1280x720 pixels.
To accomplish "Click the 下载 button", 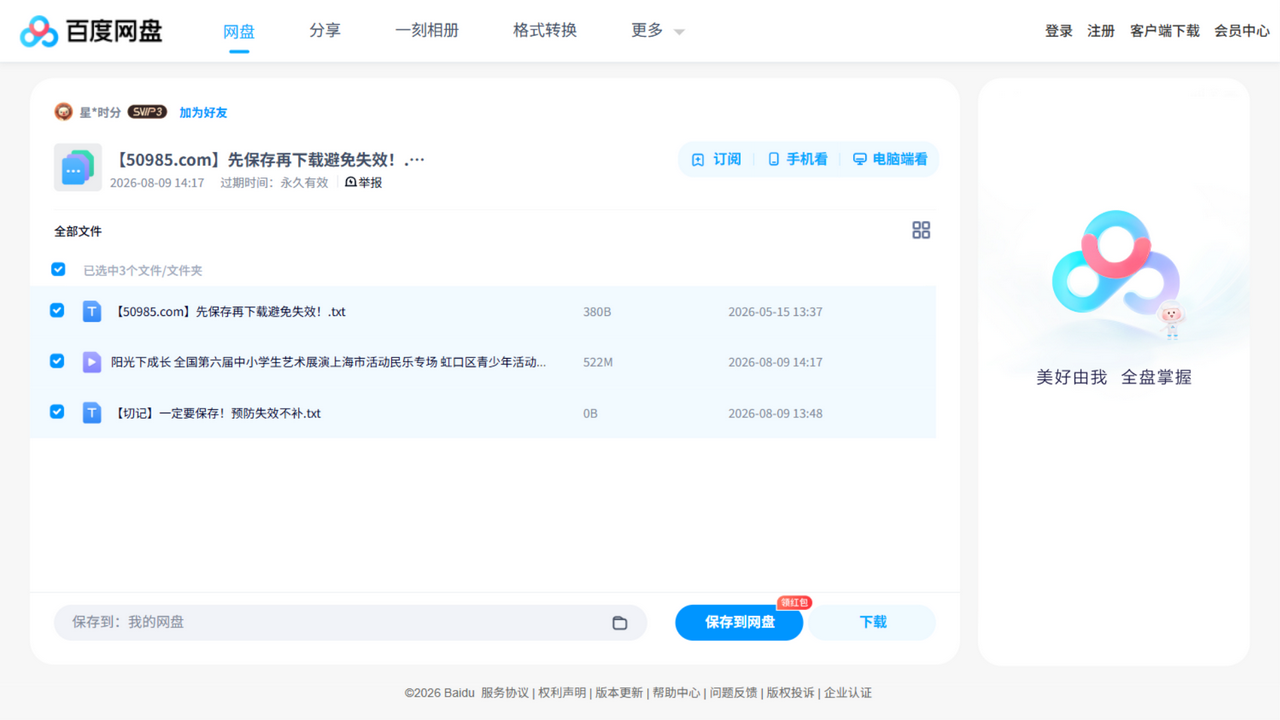I will (872, 622).
